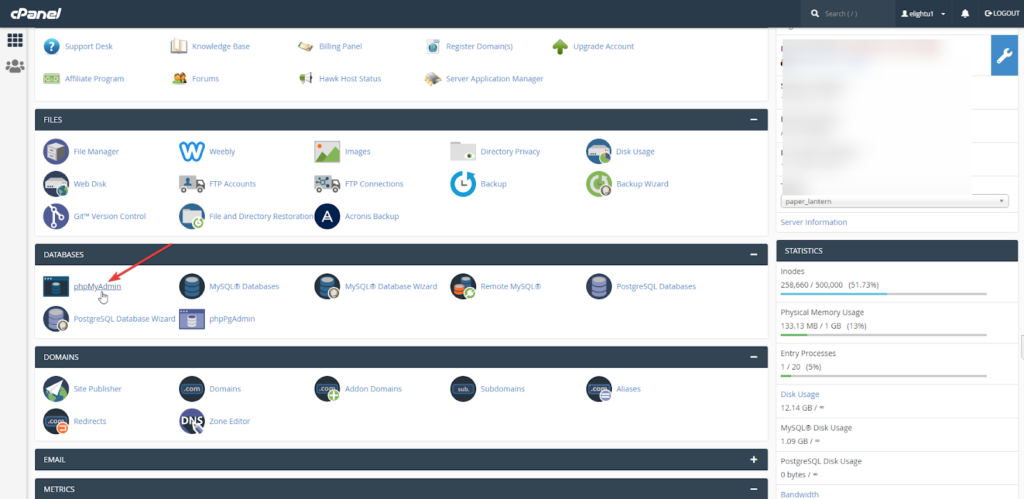Image resolution: width=1024 pixels, height=499 pixels.
Task: Open the Addon Domains icon
Action: [327, 389]
